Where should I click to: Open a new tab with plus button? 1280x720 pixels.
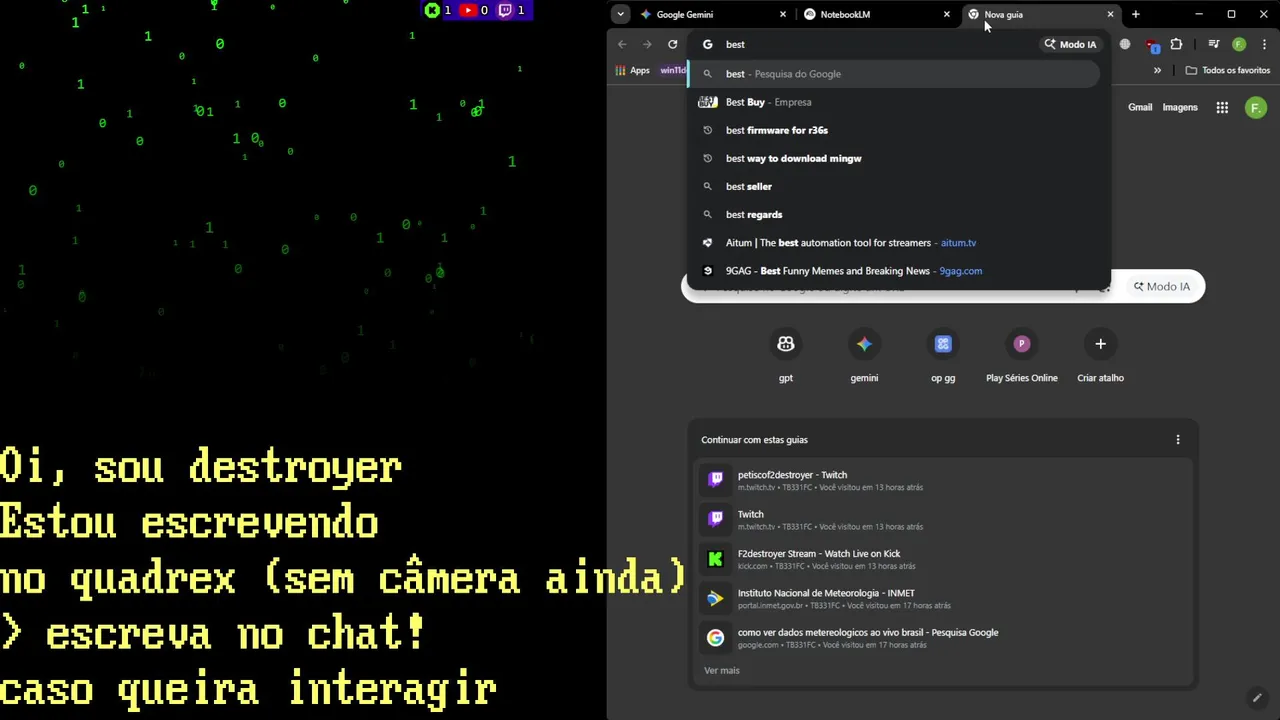1135,14
